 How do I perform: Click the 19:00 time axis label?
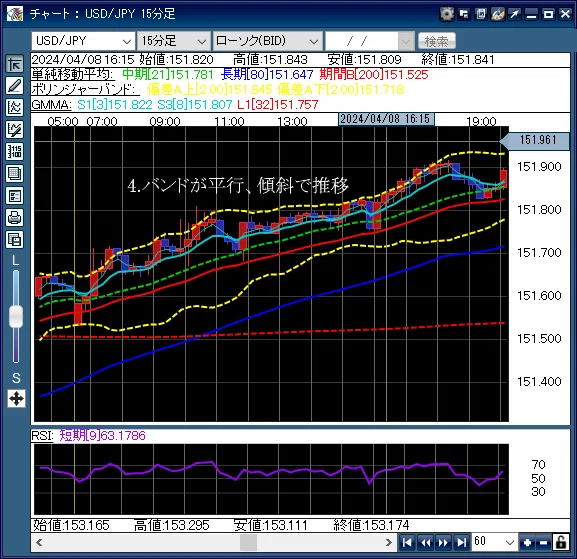point(481,121)
